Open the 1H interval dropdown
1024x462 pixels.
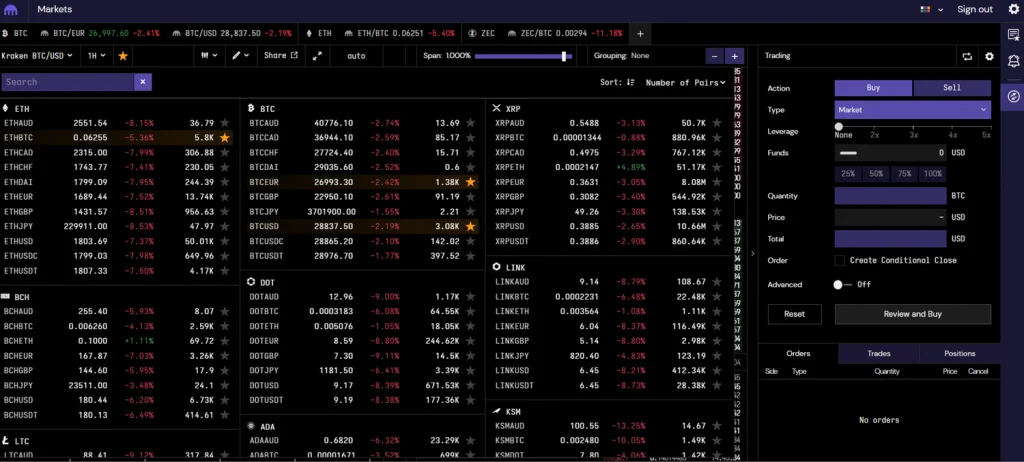97,56
